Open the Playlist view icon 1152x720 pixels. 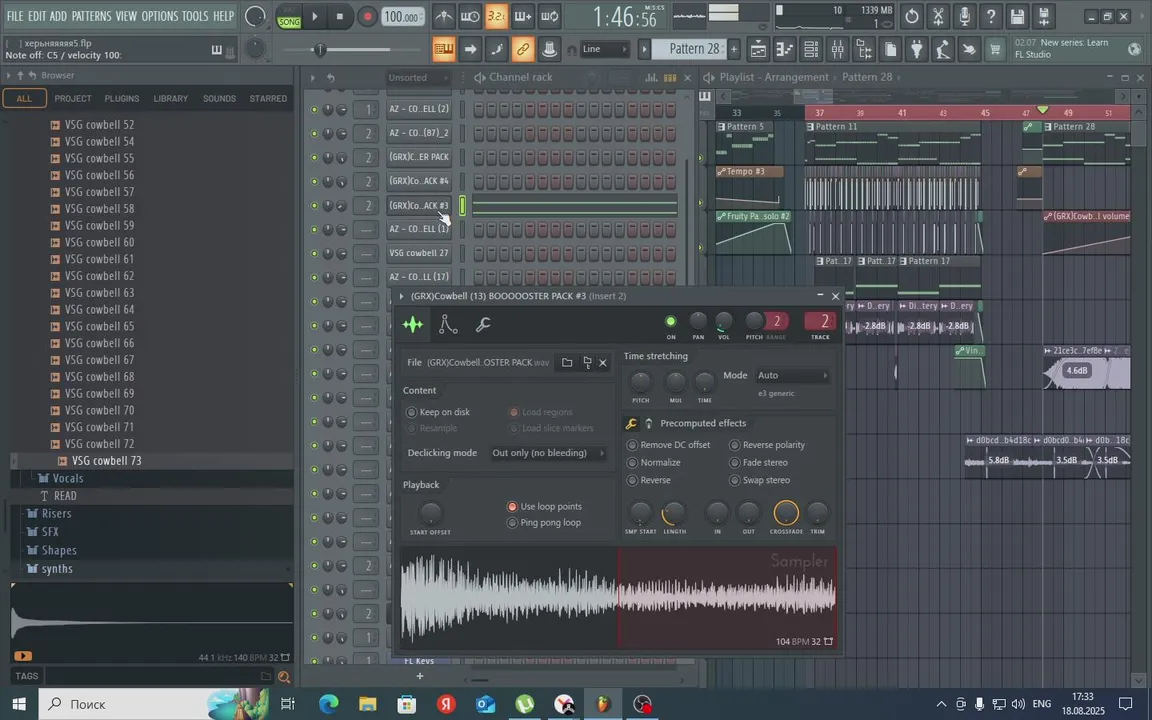(758, 49)
